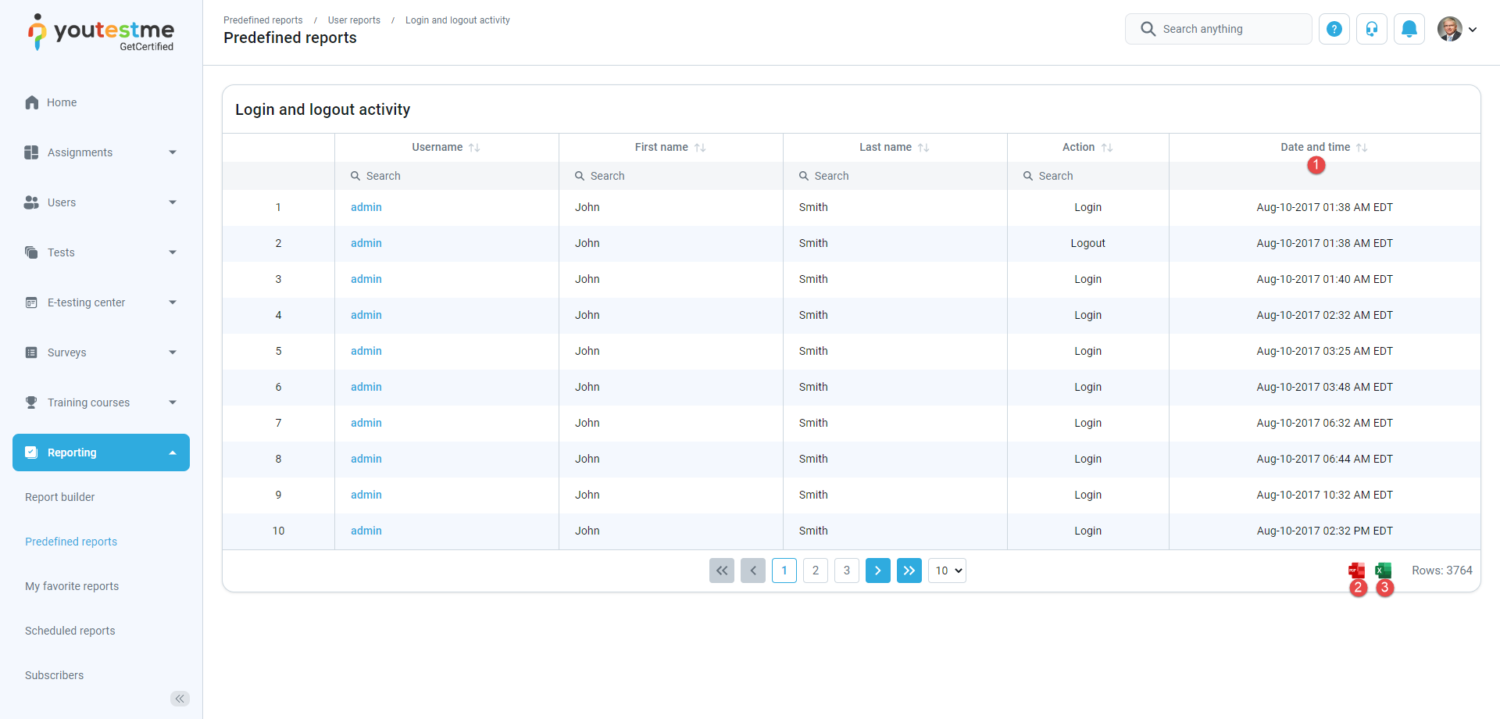Collapse the sidebar using the double-arrow control

click(180, 698)
